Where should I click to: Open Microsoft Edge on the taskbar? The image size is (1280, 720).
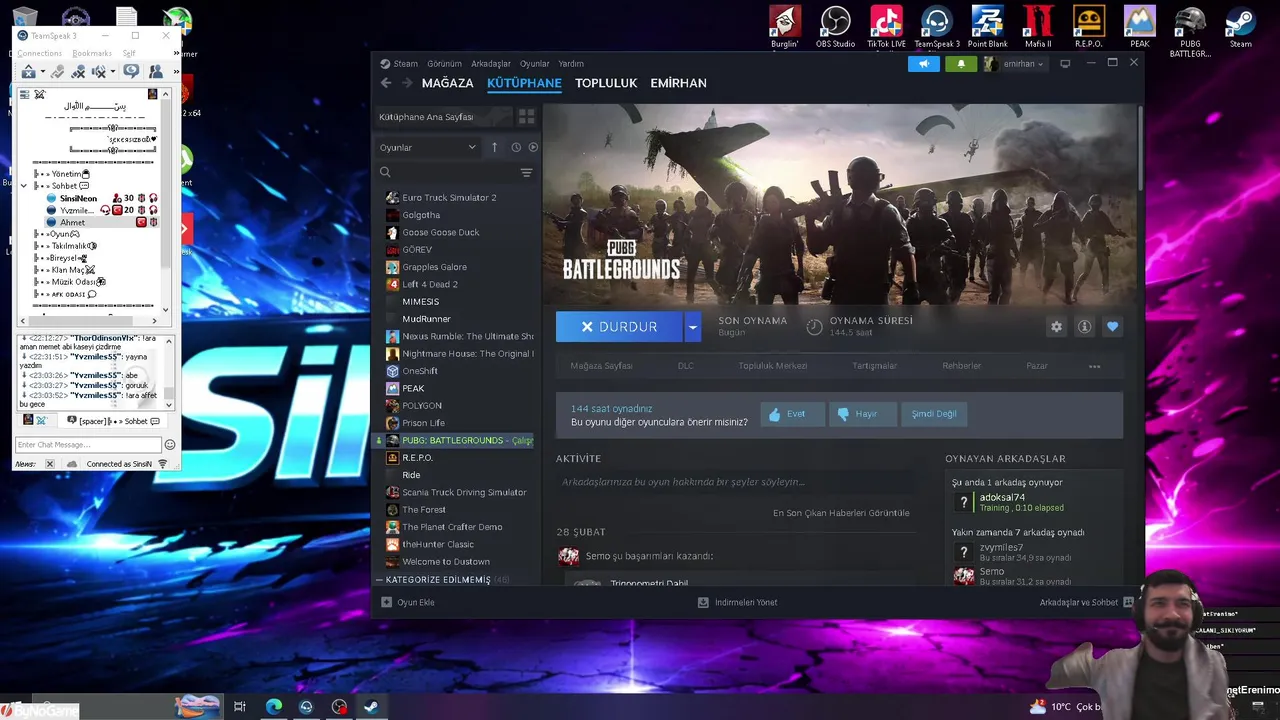tap(273, 707)
